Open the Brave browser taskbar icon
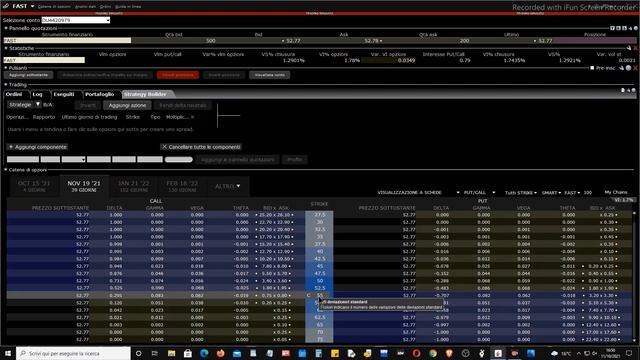The image size is (640, 360). click(x=449, y=353)
